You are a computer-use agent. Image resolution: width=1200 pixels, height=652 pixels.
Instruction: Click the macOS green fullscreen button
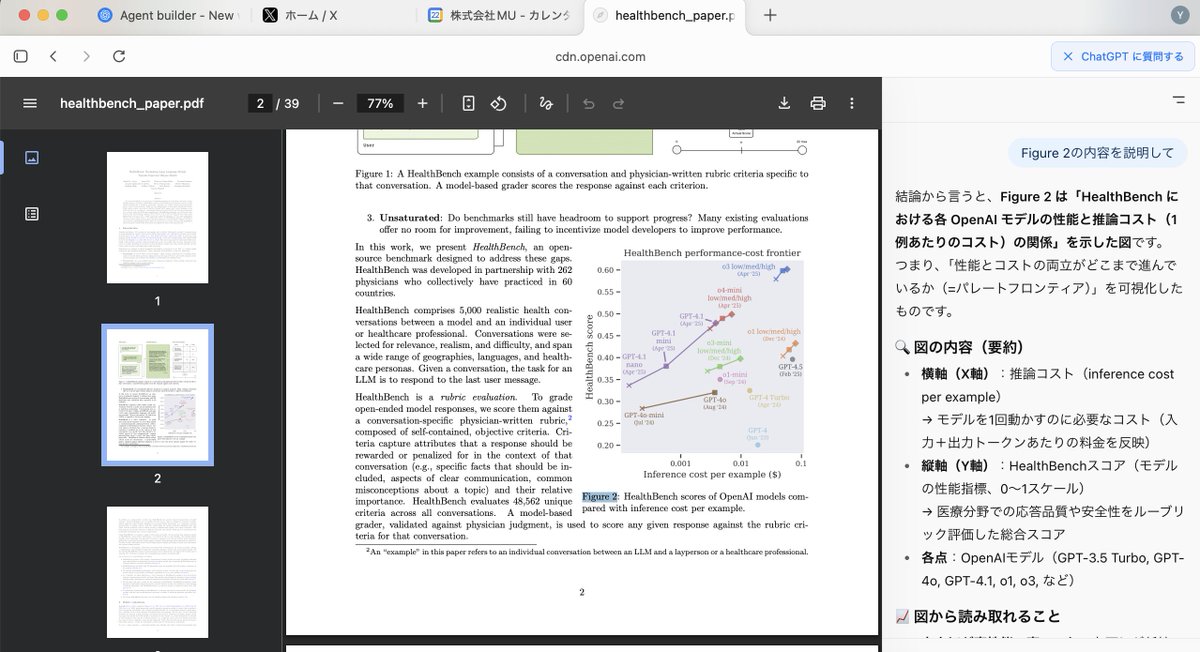pyautogui.click(x=62, y=15)
